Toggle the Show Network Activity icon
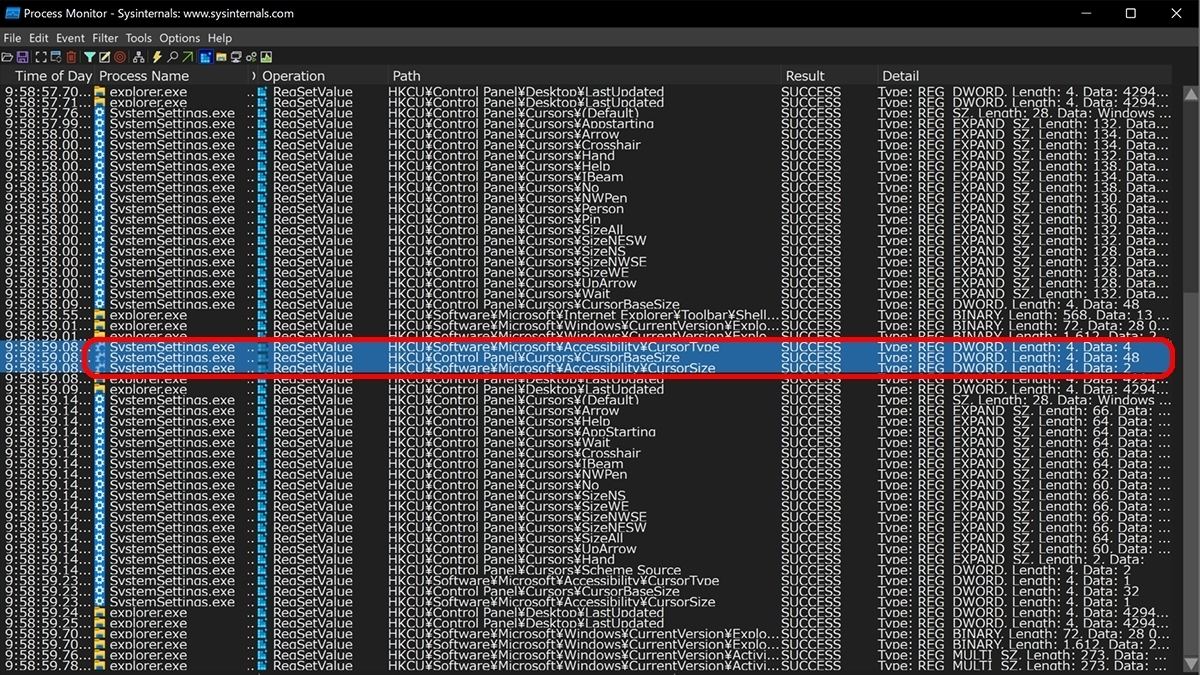This screenshot has height=675, width=1200. pyautogui.click(x=236, y=57)
